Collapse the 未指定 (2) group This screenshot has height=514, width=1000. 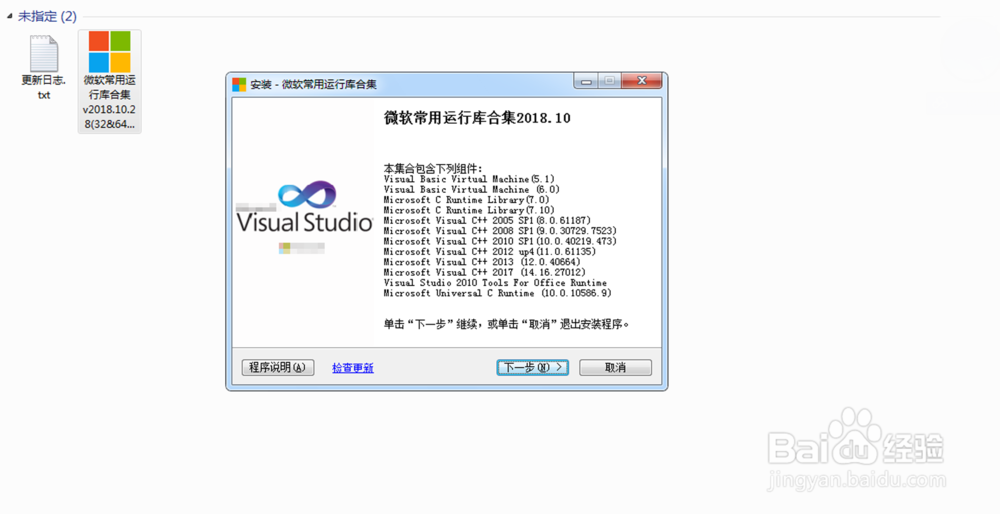click(x=9, y=17)
